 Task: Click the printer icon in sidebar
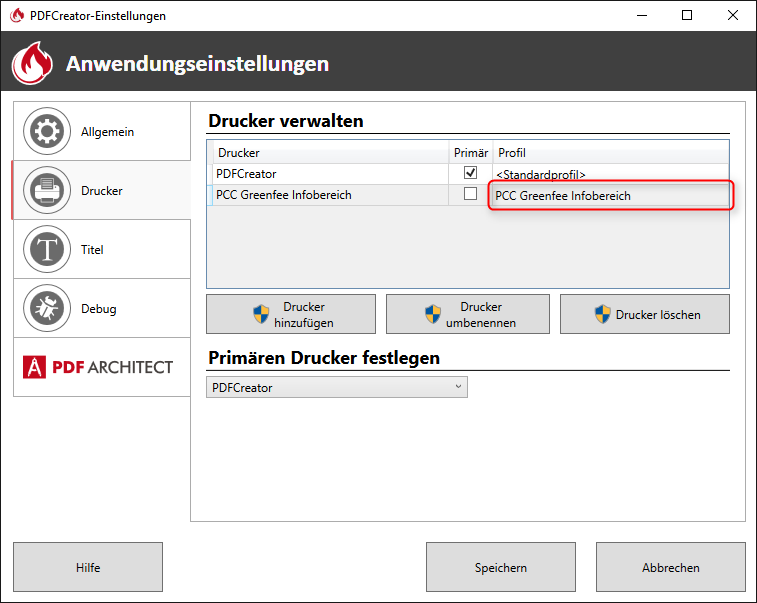point(46,191)
